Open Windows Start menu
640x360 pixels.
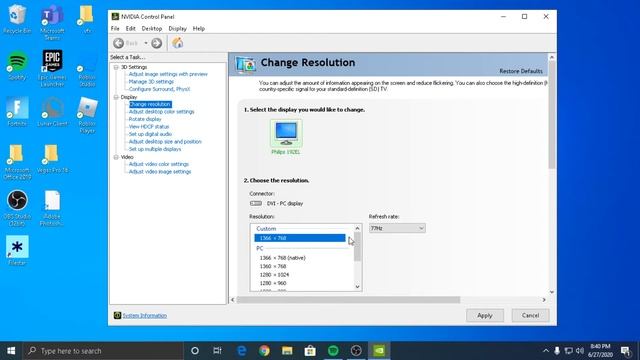pyautogui.click(x=11, y=351)
